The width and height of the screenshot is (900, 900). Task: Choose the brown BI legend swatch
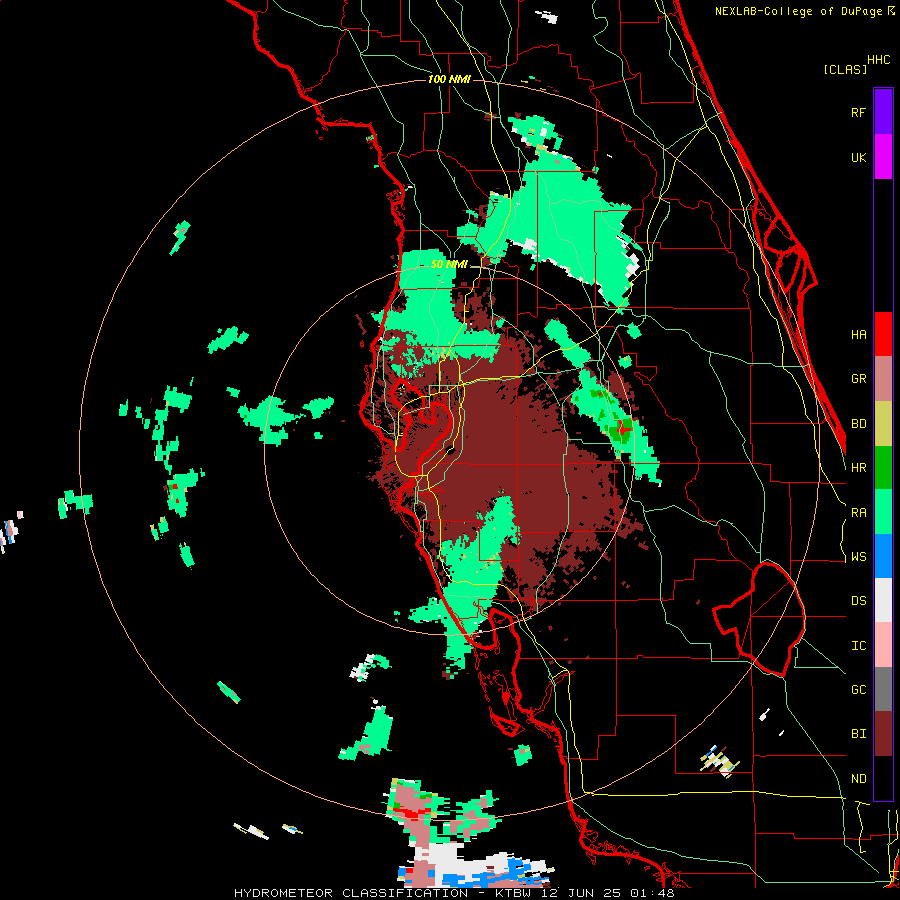883,734
